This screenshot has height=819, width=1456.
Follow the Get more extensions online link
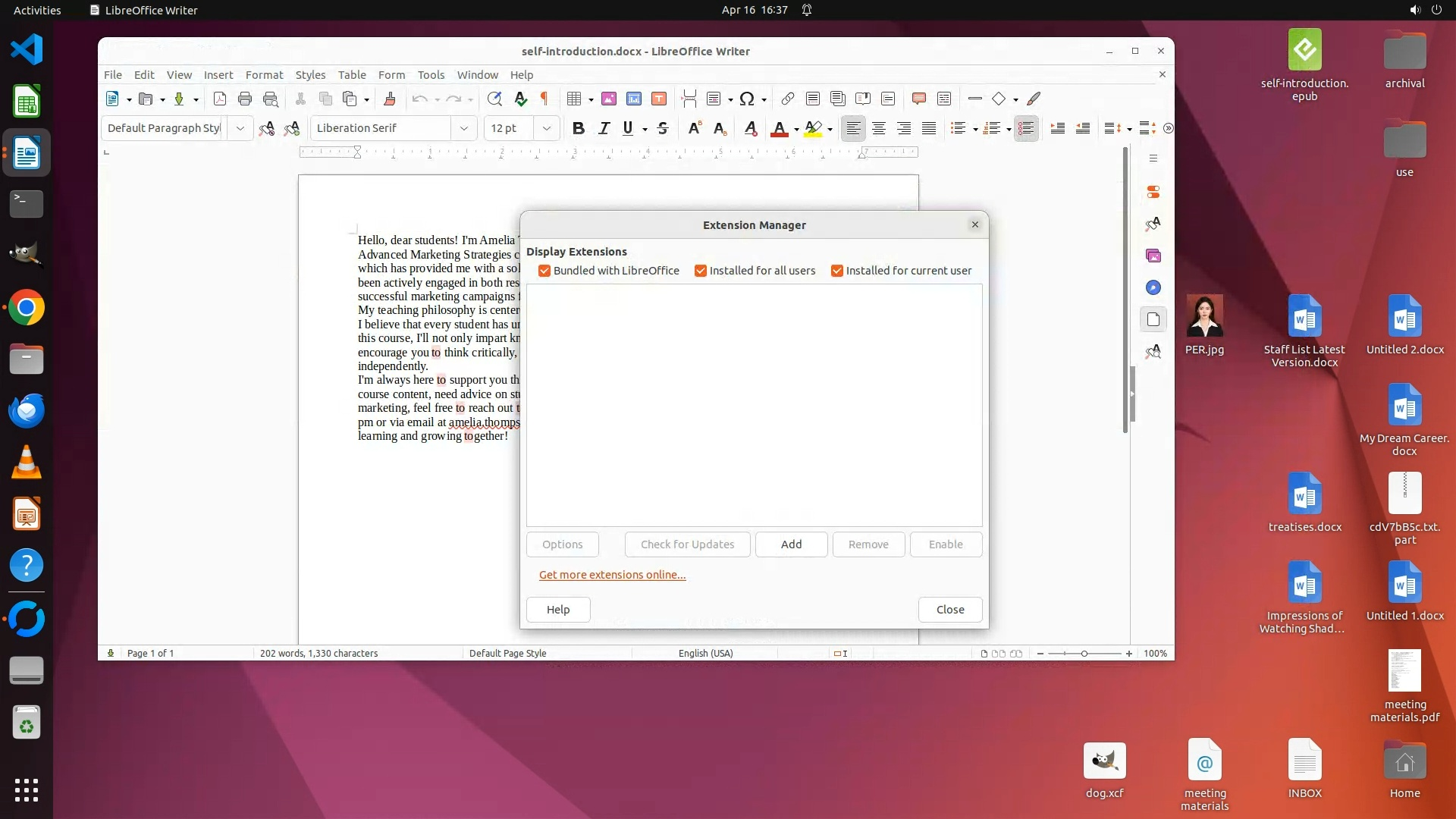612,575
